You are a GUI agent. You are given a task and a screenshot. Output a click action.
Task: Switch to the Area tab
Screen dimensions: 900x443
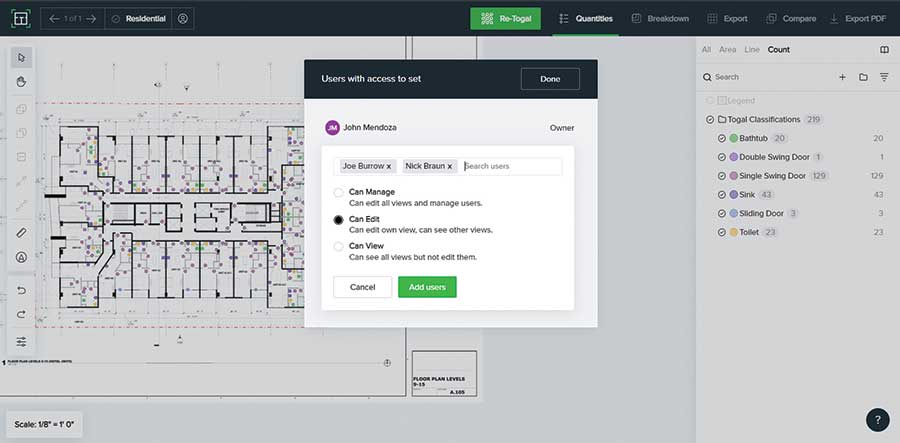tap(727, 49)
